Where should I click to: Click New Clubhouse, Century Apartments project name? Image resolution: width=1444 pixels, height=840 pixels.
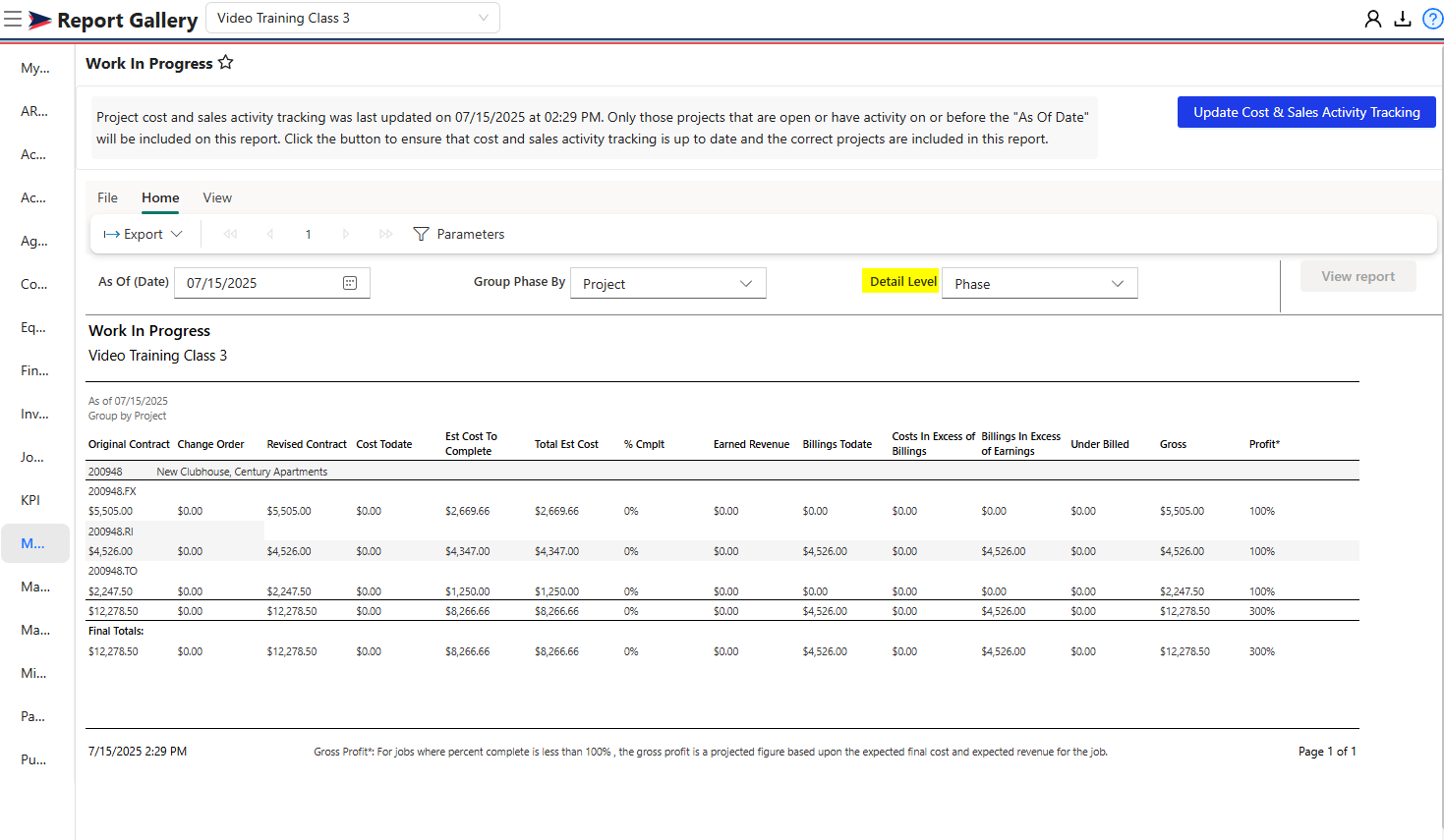click(x=242, y=472)
